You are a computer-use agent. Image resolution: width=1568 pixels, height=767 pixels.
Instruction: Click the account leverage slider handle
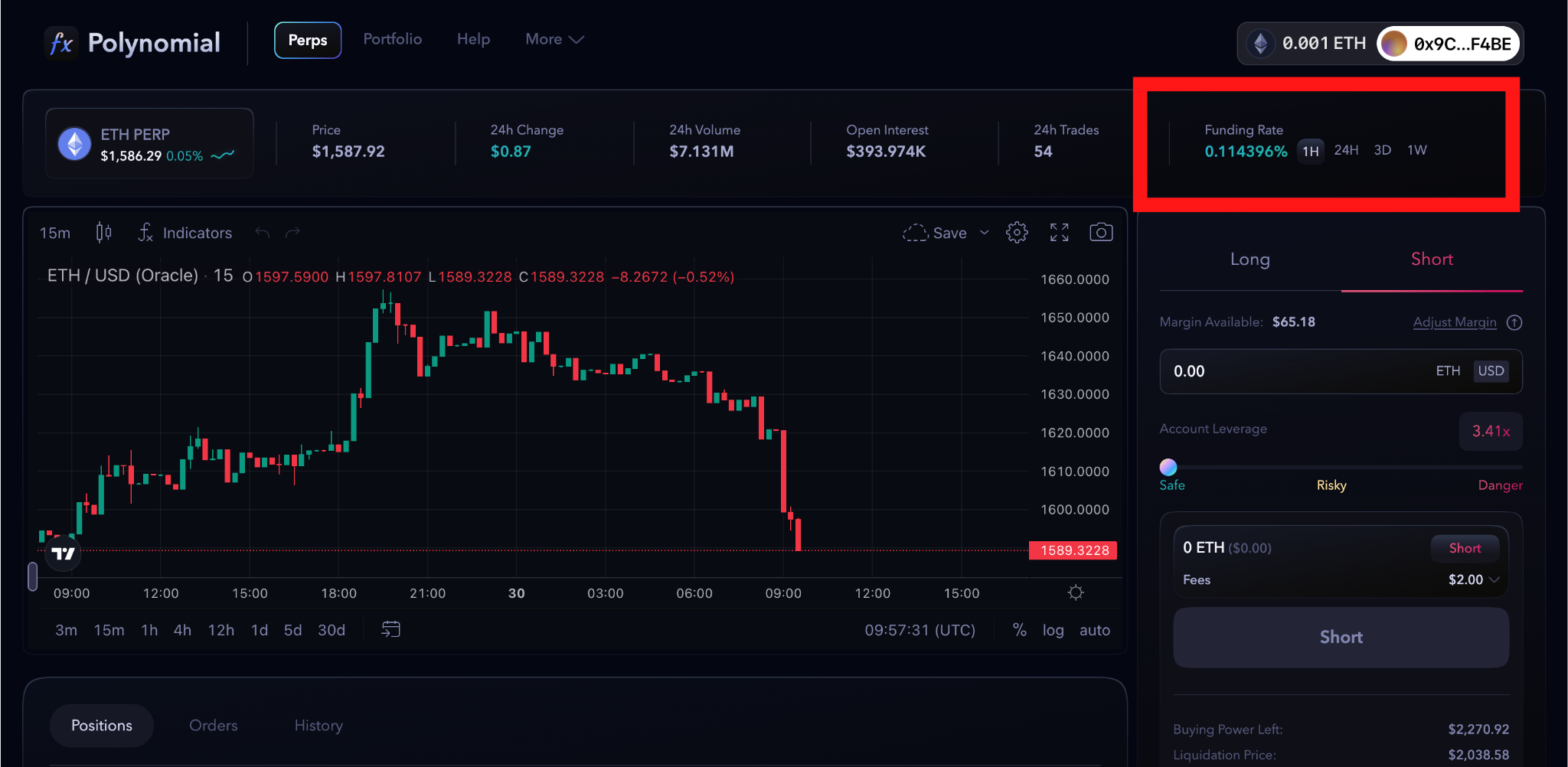(1168, 467)
